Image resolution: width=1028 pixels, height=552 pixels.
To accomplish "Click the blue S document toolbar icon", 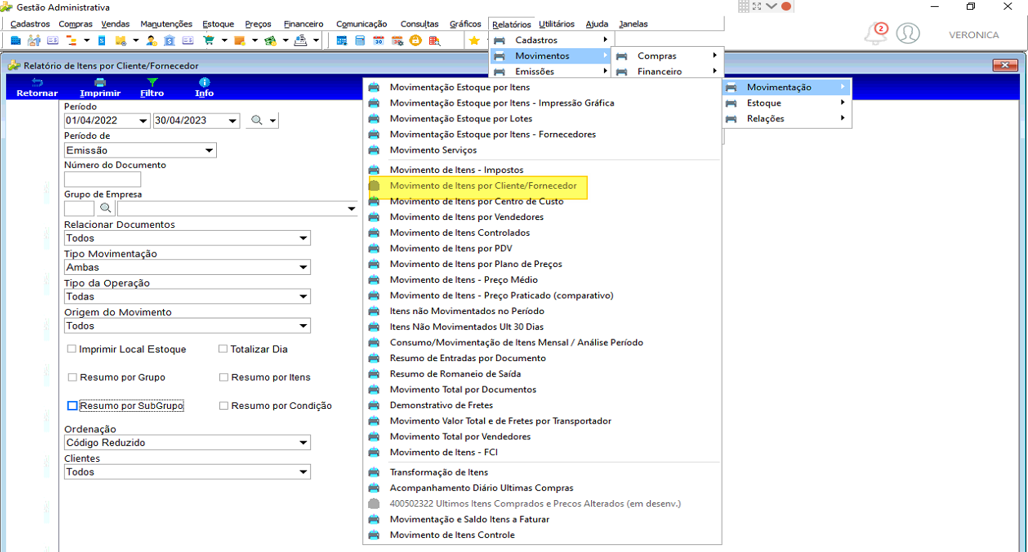I will tap(102, 41).
